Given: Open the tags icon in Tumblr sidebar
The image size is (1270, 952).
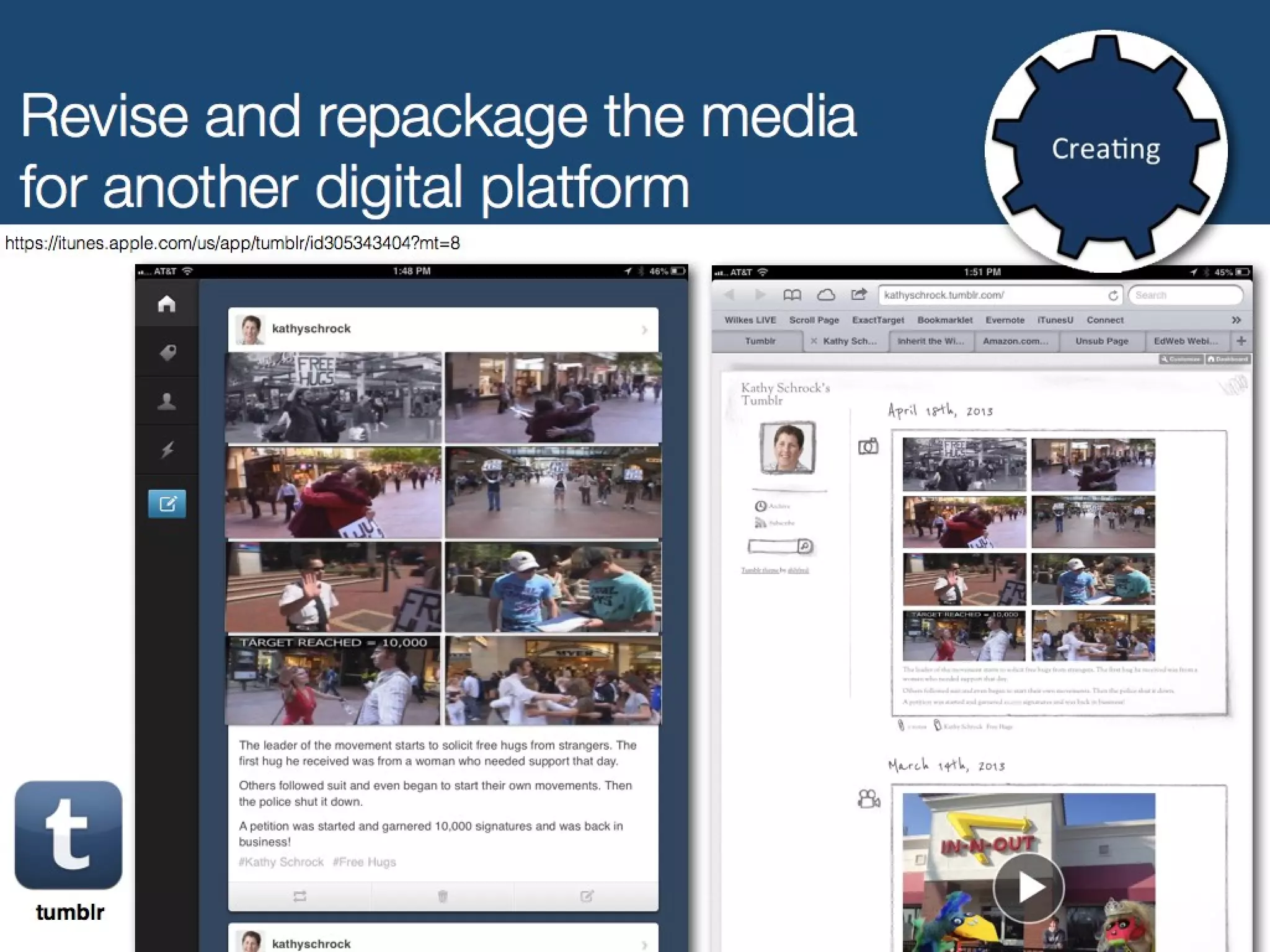Looking at the screenshot, I should (167, 353).
